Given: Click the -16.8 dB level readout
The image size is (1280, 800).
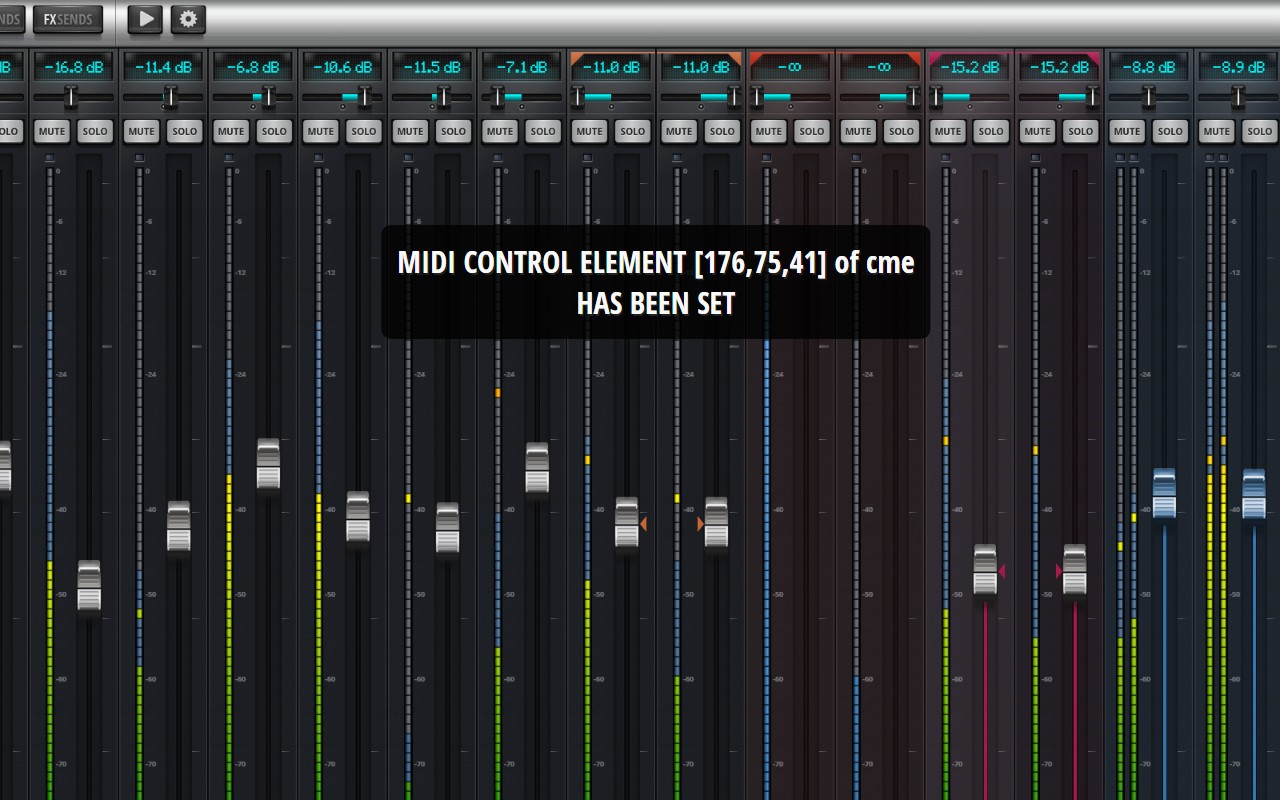Looking at the screenshot, I should (73, 67).
